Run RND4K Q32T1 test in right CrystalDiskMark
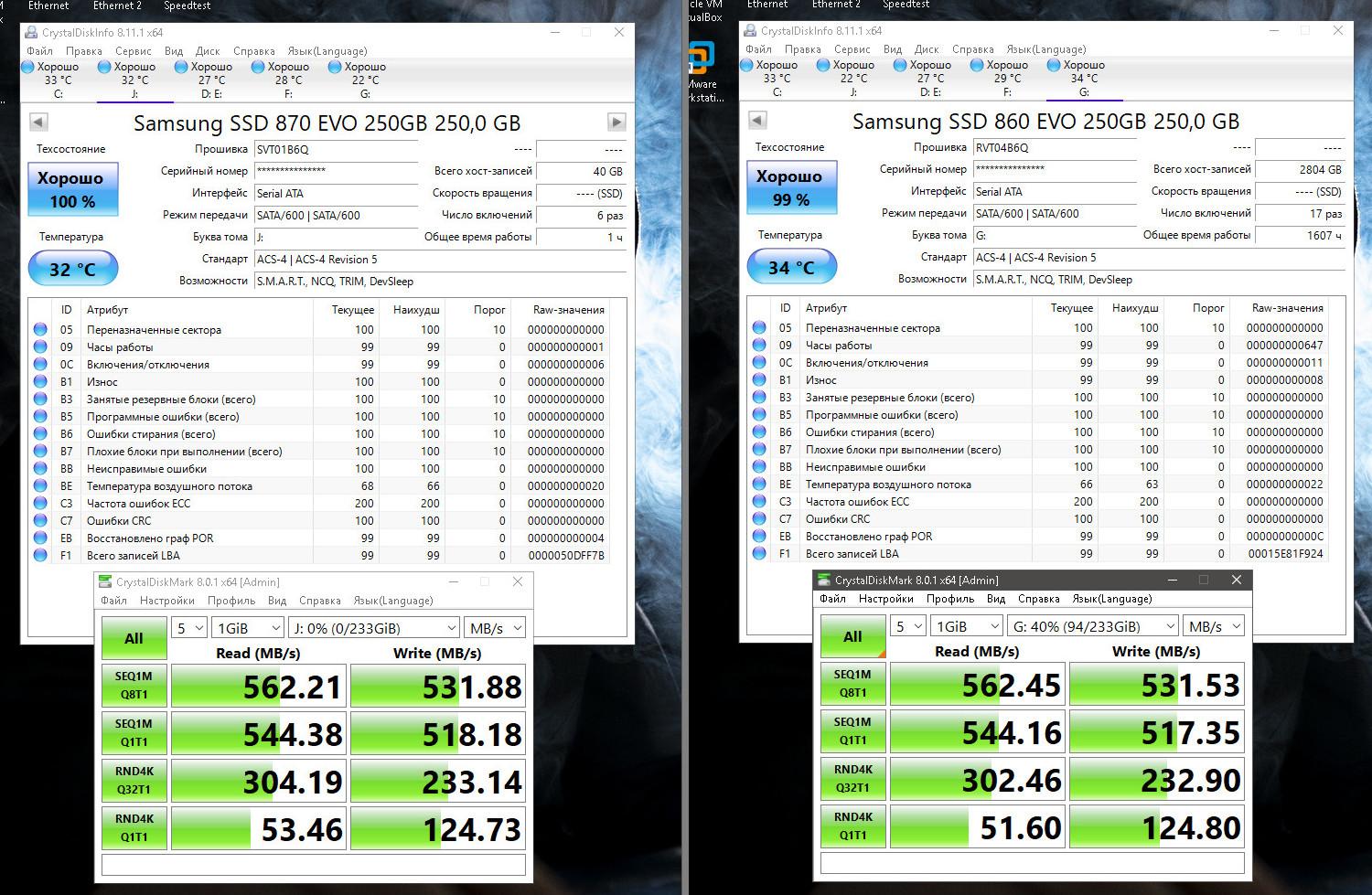Viewport: 1372px width, 895px height. [852, 779]
